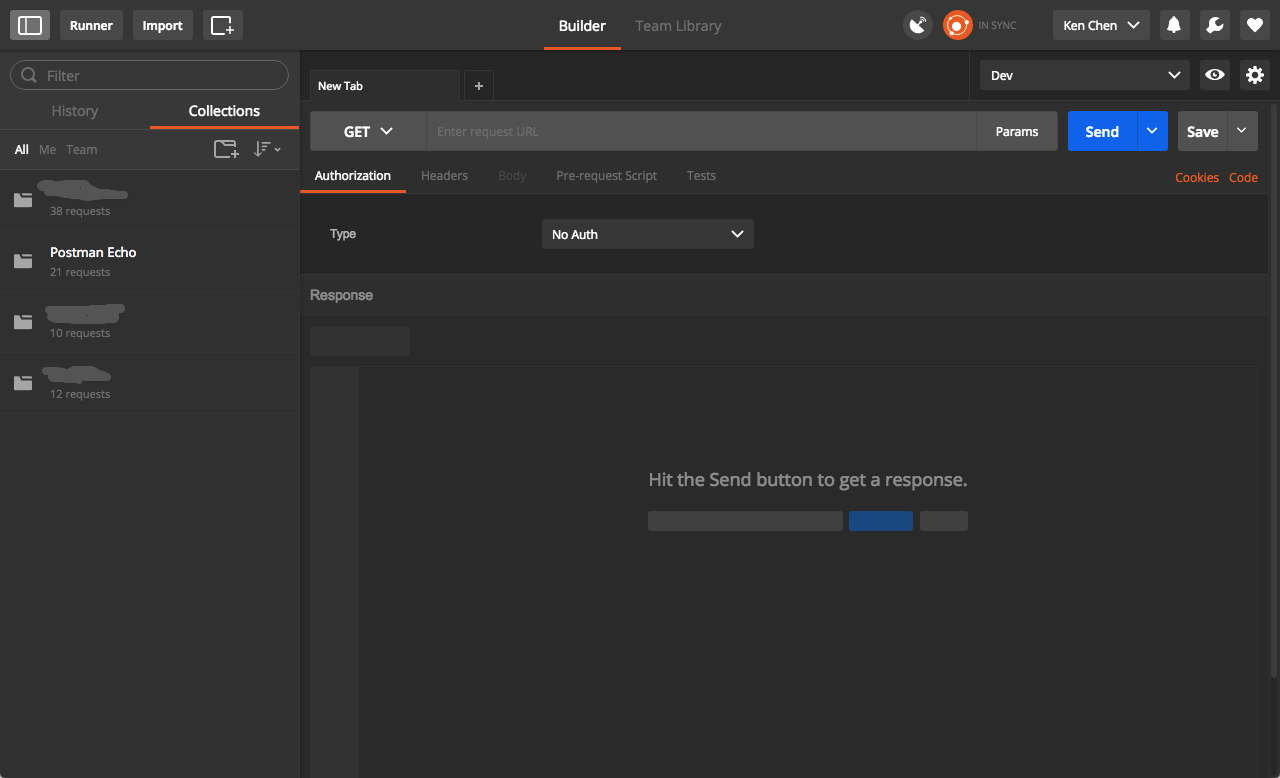Click folder icon of 38 requests collection

23,200
